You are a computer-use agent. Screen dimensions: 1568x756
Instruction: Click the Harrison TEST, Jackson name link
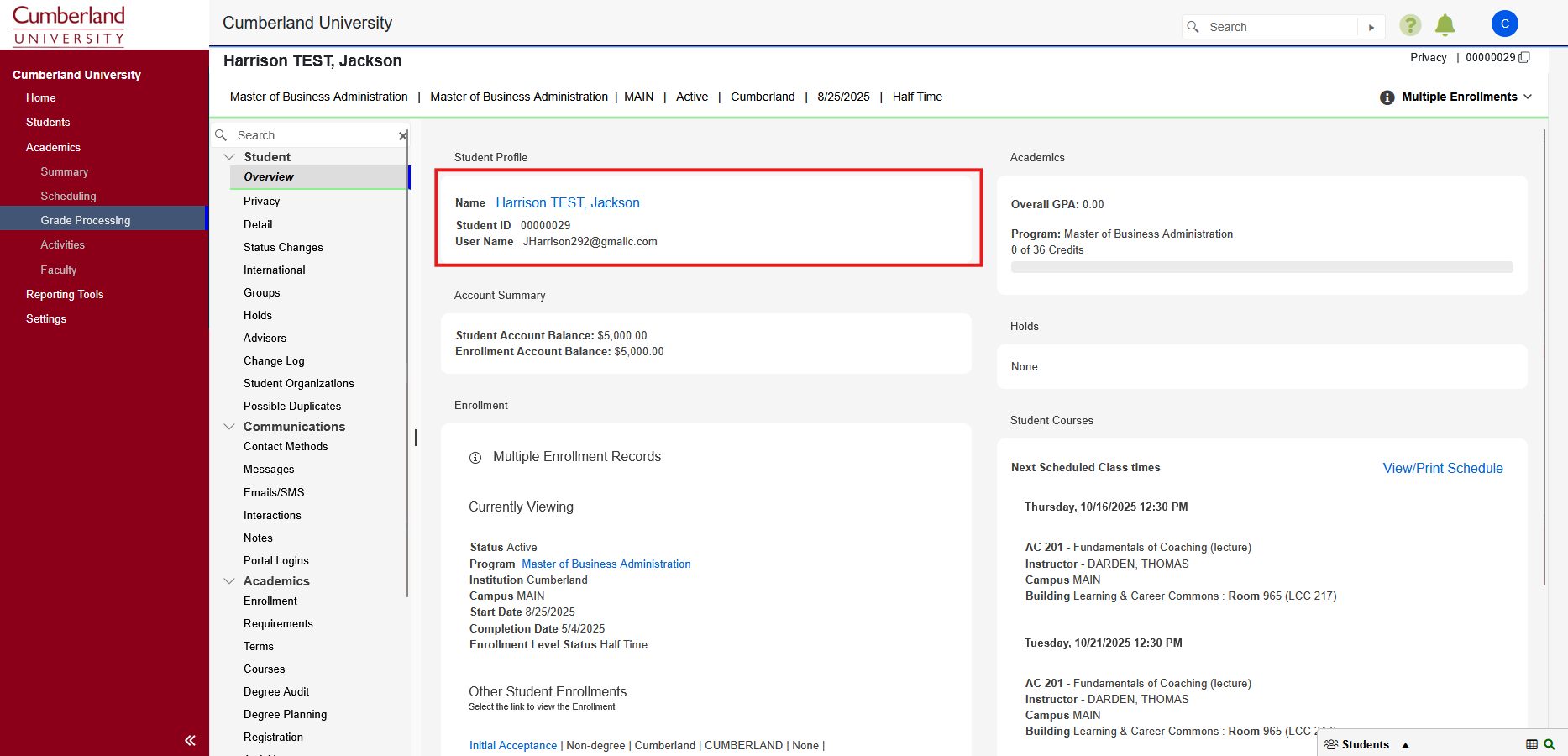pos(568,202)
